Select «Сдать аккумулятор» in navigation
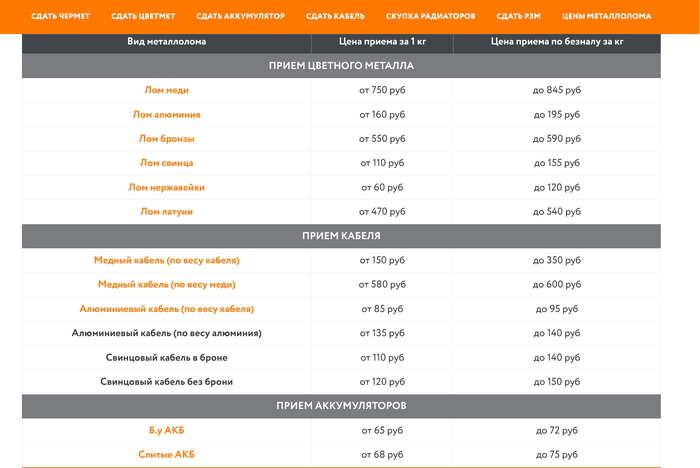Viewport: 700px width, 468px height. (x=240, y=17)
